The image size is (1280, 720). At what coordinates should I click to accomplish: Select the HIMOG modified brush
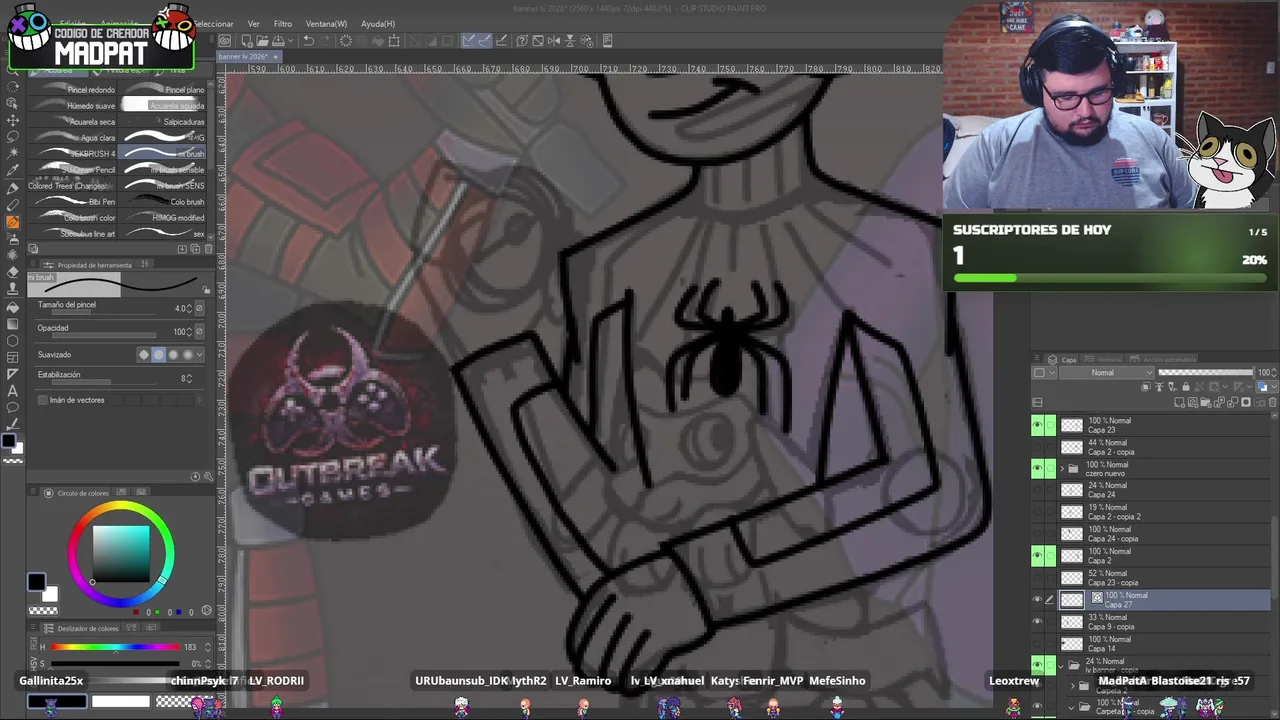[163, 217]
